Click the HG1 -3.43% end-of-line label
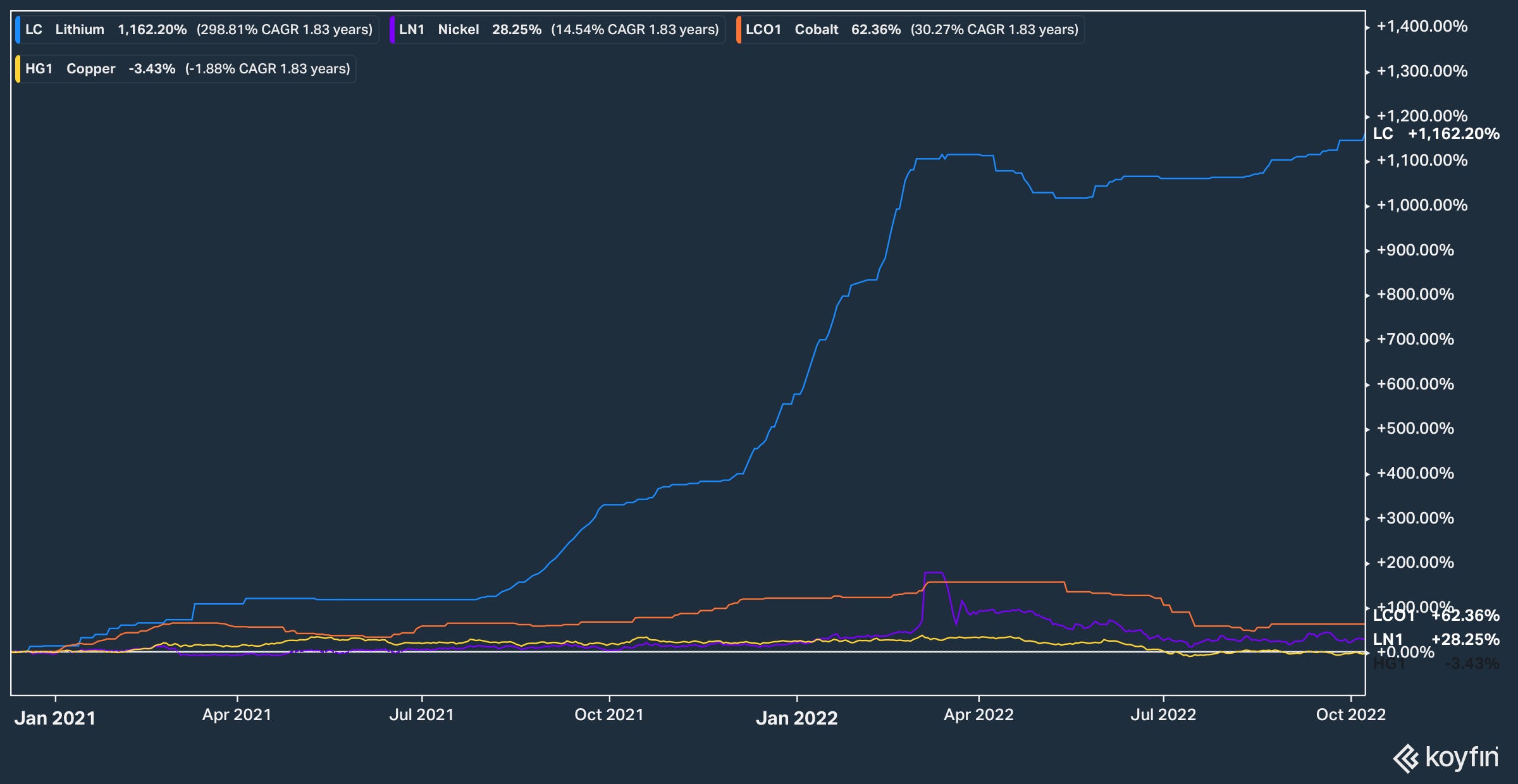Screen dimensions: 1518x784 coord(1436,663)
